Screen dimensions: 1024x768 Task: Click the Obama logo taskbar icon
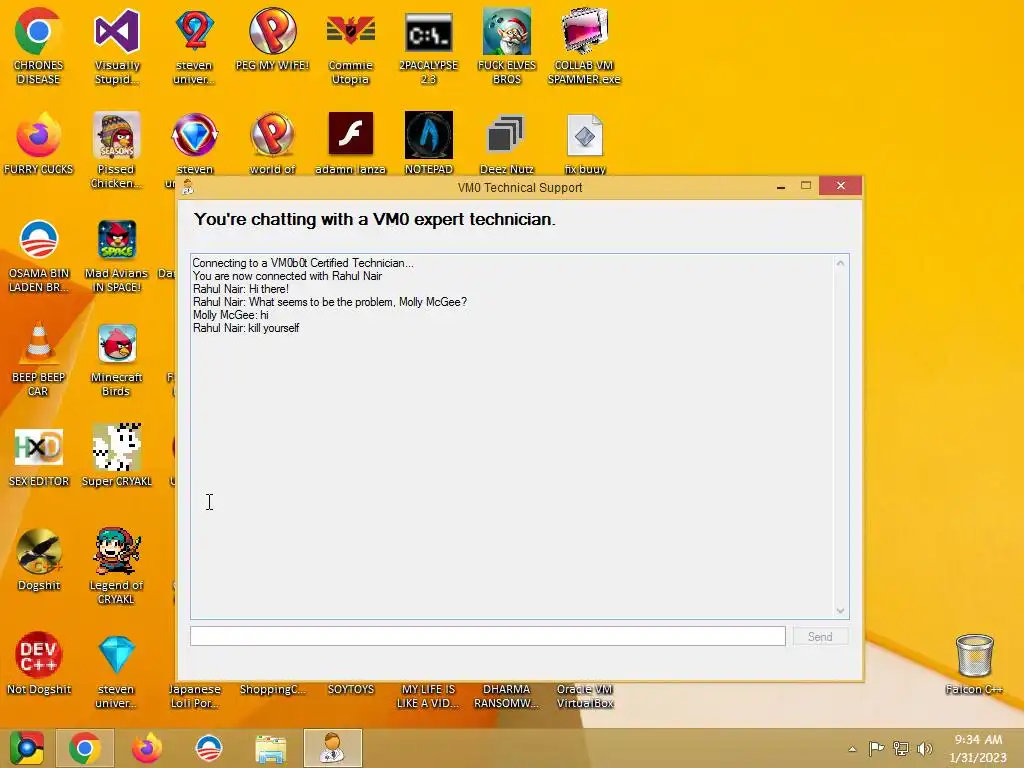(209, 748)
